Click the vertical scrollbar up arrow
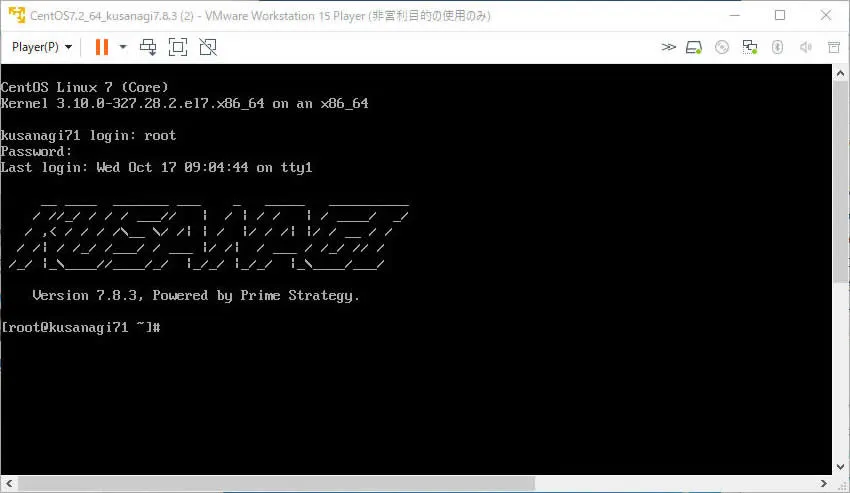Viewport: 850px width, 493px height. tap(841, 72)
